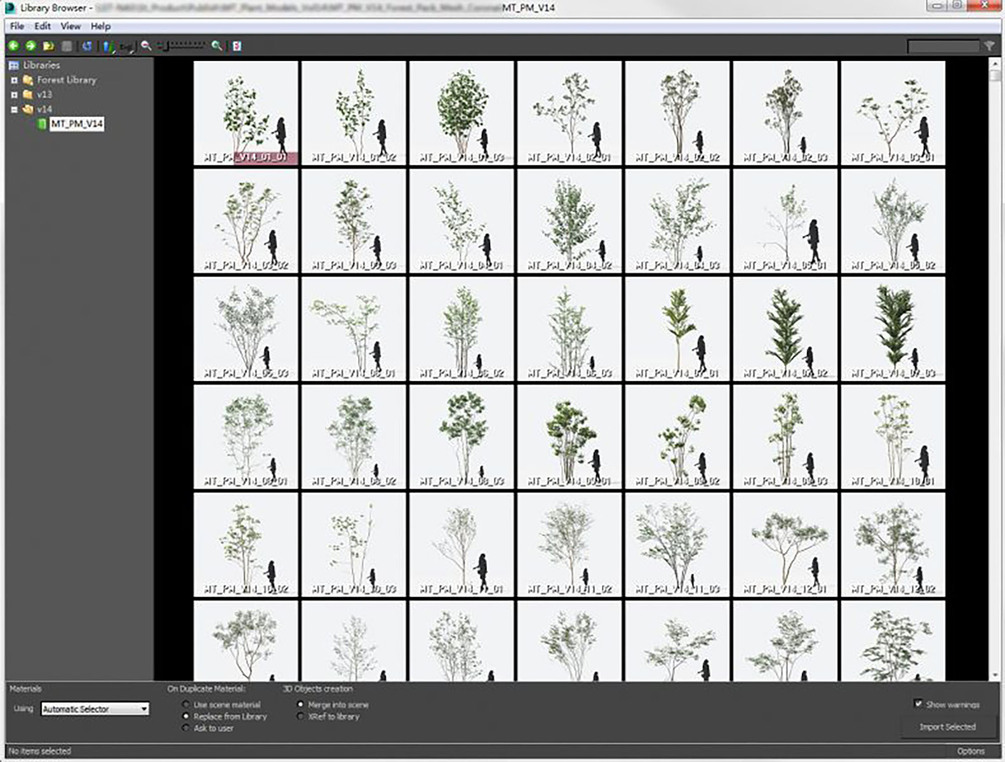
Task: Expand the v13 folder node
Action: point(14,94)
